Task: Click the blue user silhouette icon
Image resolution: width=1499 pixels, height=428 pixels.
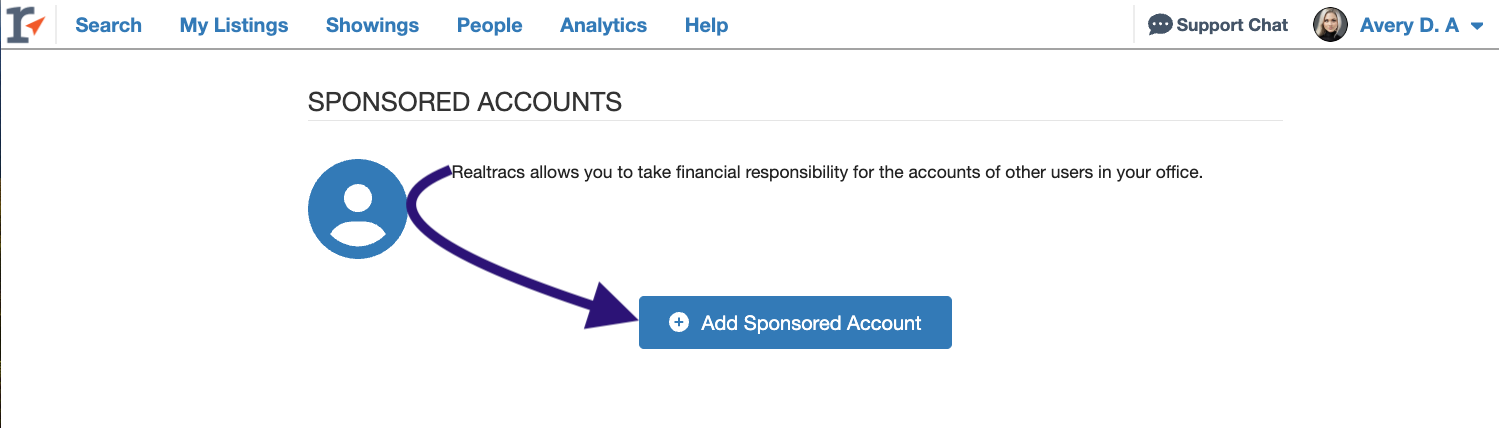Action: (358, 209)
